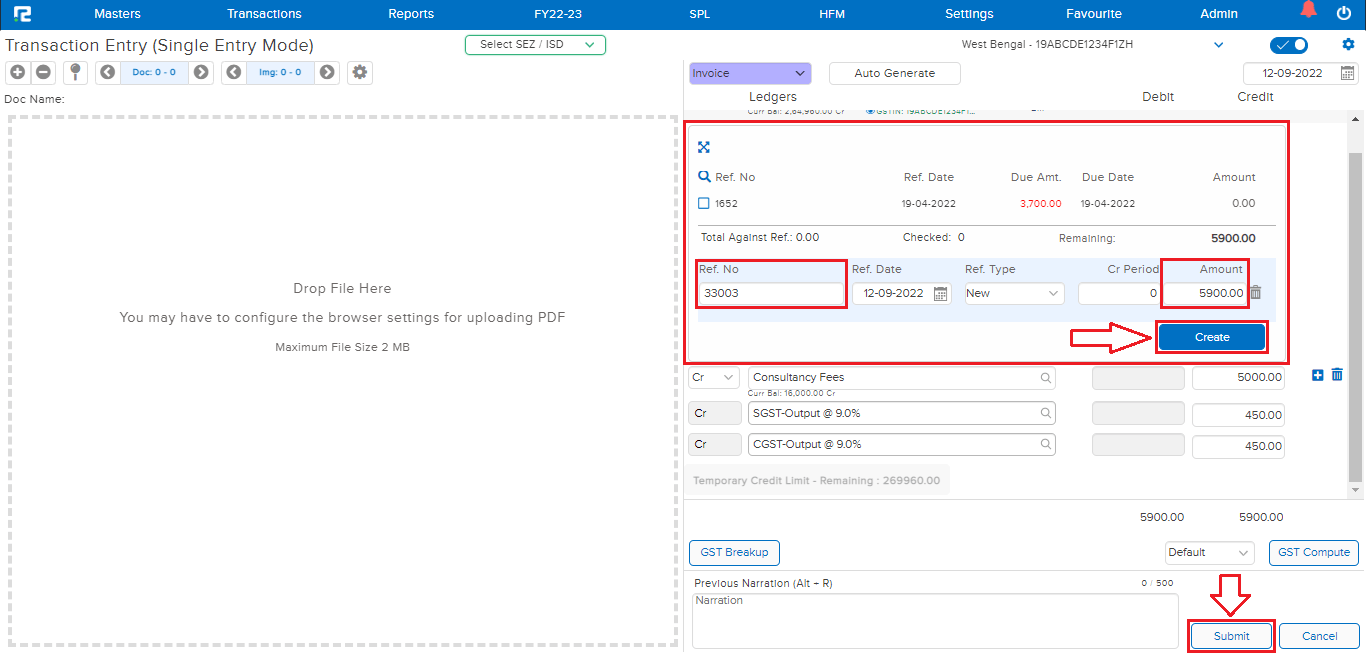Click the pin document icon

point(74,72)
